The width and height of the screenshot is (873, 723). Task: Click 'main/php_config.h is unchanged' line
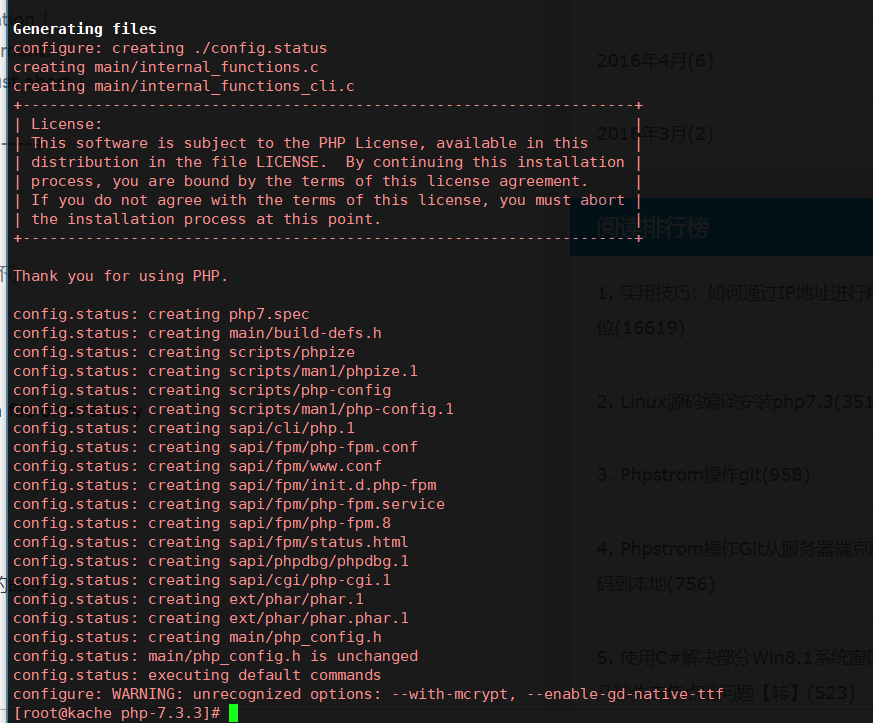[x=215, y=656]
